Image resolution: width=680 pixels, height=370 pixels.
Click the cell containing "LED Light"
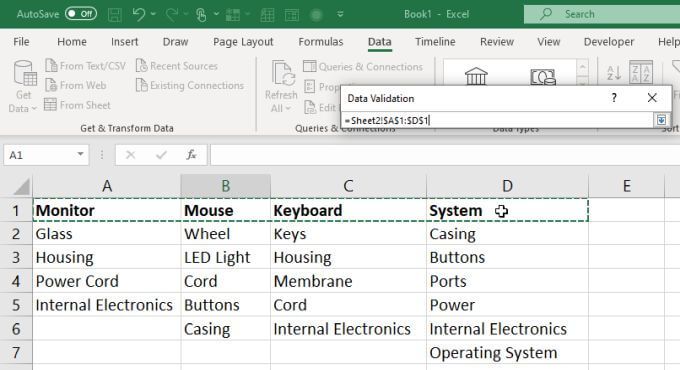click(x=226, y=258)
